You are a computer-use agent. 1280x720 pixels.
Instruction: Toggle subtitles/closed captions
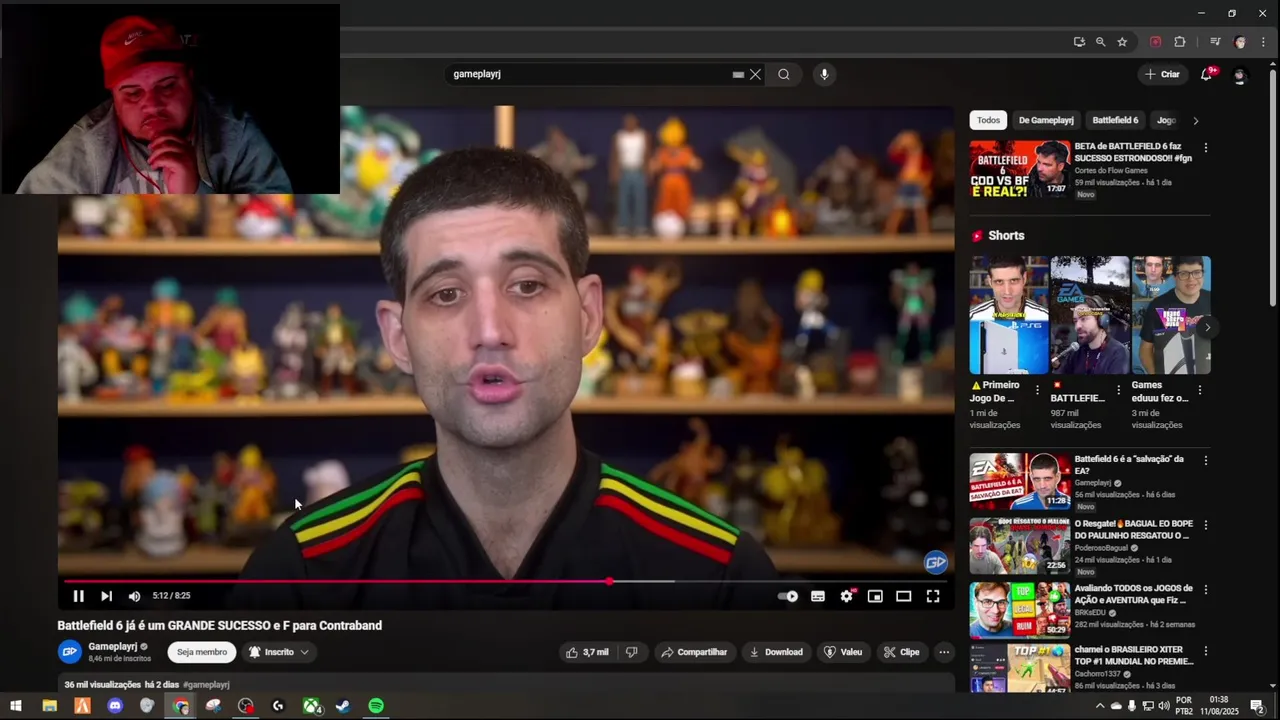pos(818,596)
